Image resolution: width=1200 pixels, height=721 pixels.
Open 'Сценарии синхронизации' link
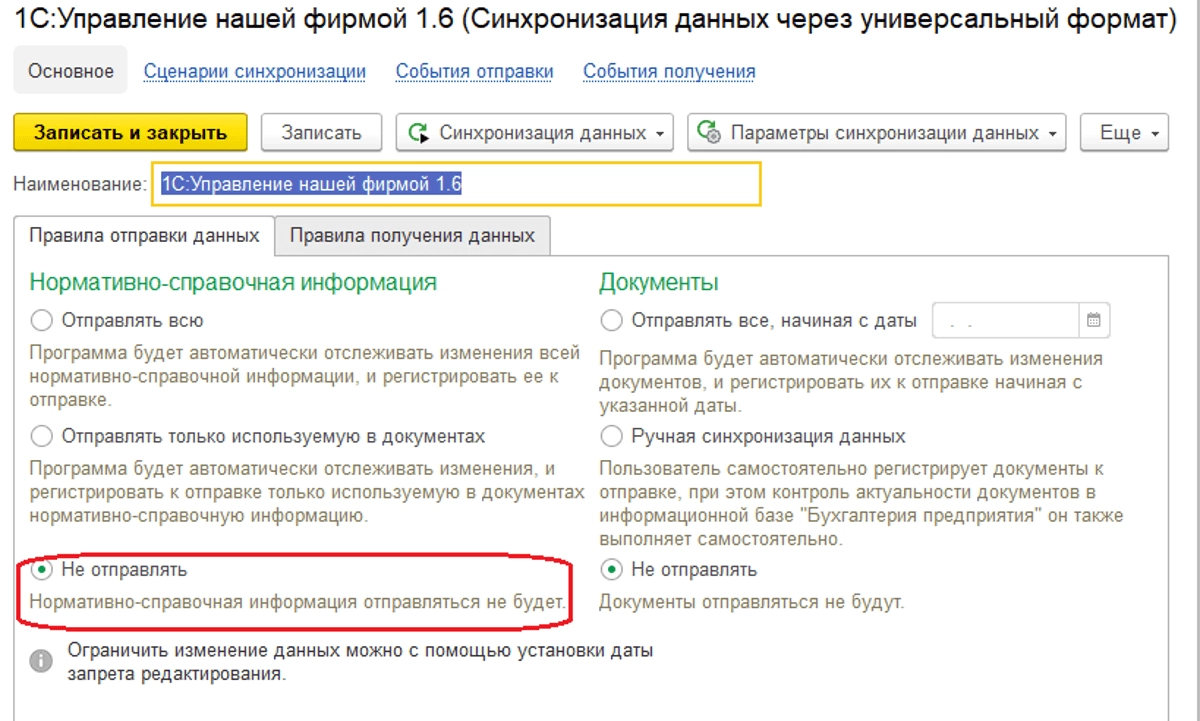[255, 72]
